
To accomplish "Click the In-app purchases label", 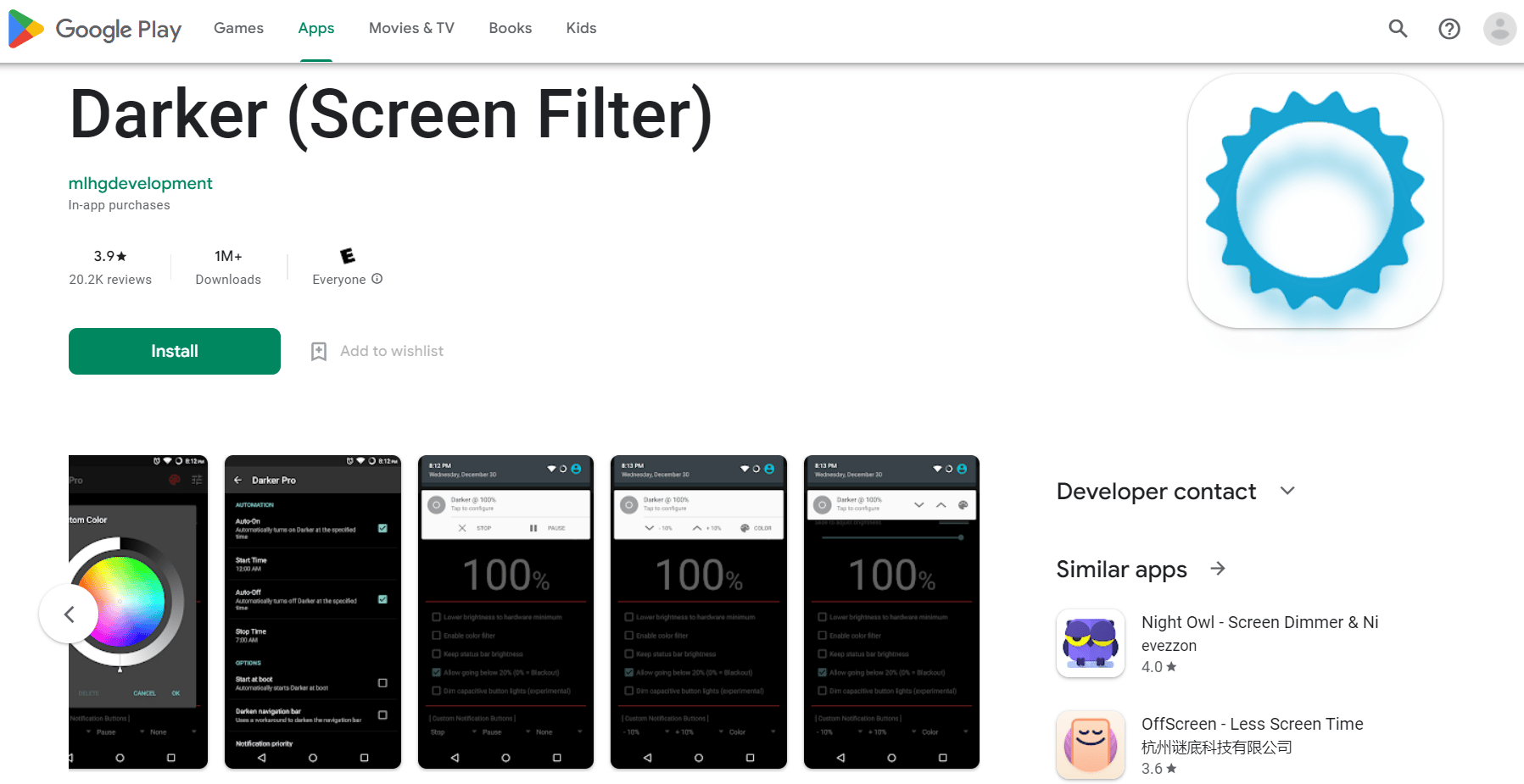I will point(120,205).
